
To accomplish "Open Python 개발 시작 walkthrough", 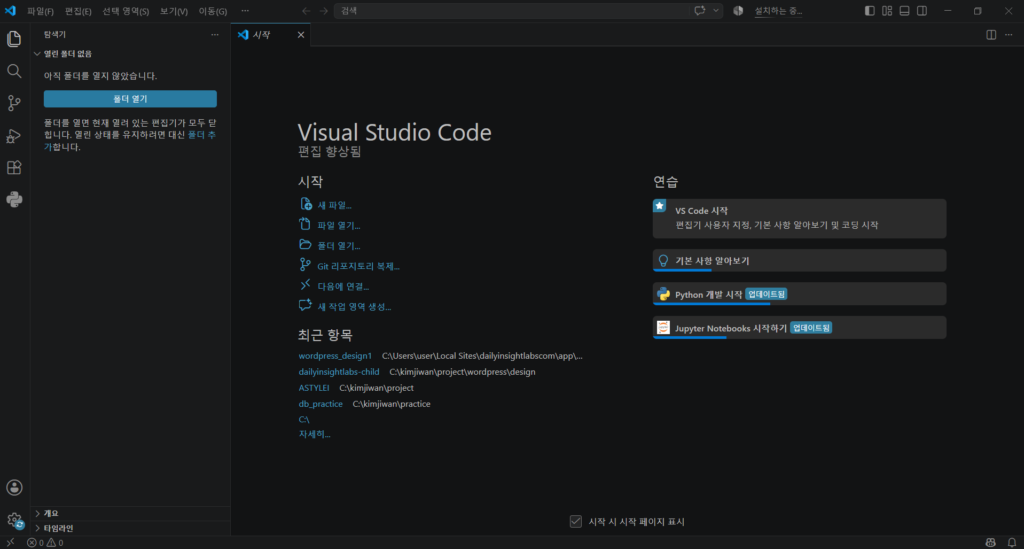I will (x=799, y=294).
